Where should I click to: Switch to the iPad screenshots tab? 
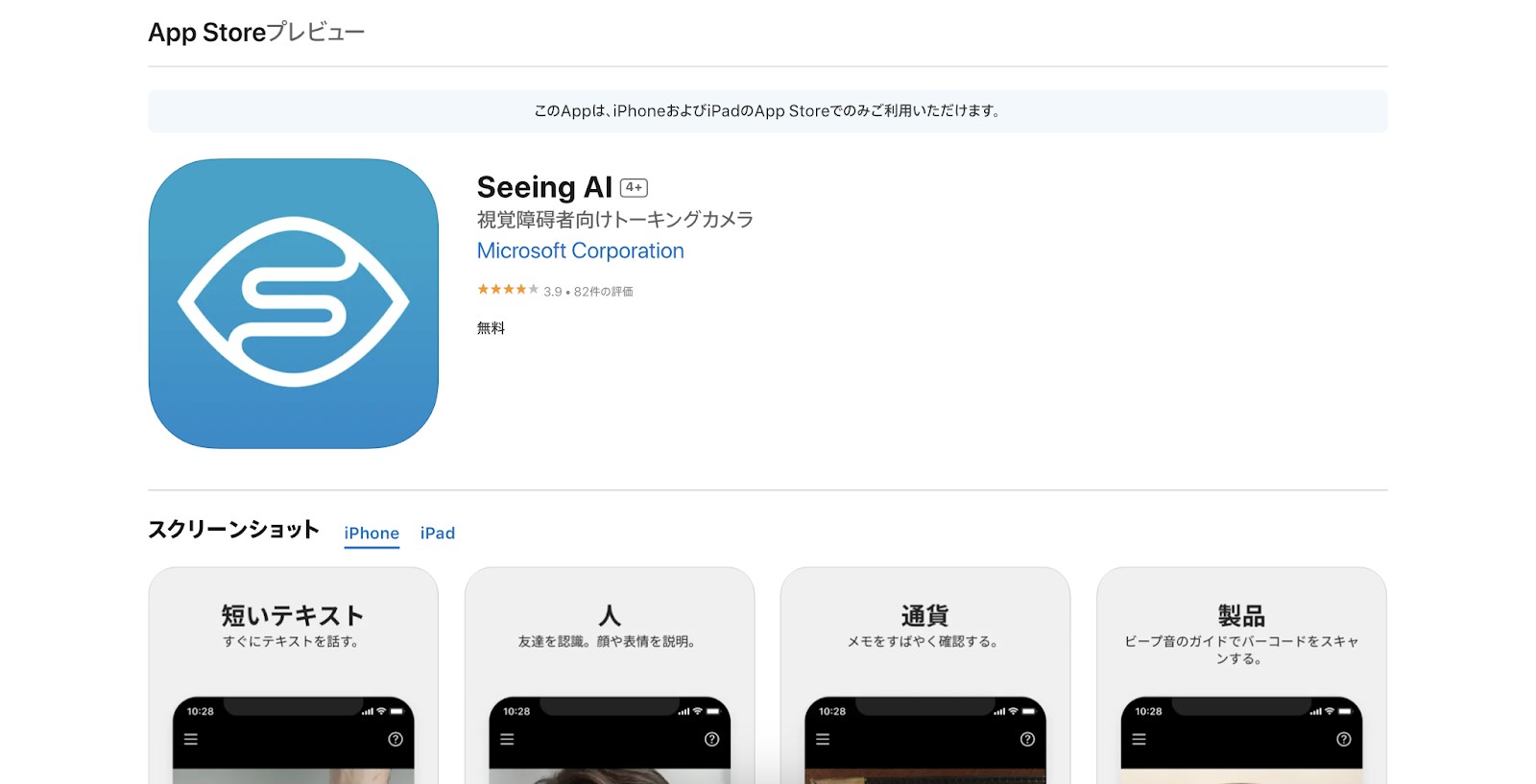coord(438,534)
